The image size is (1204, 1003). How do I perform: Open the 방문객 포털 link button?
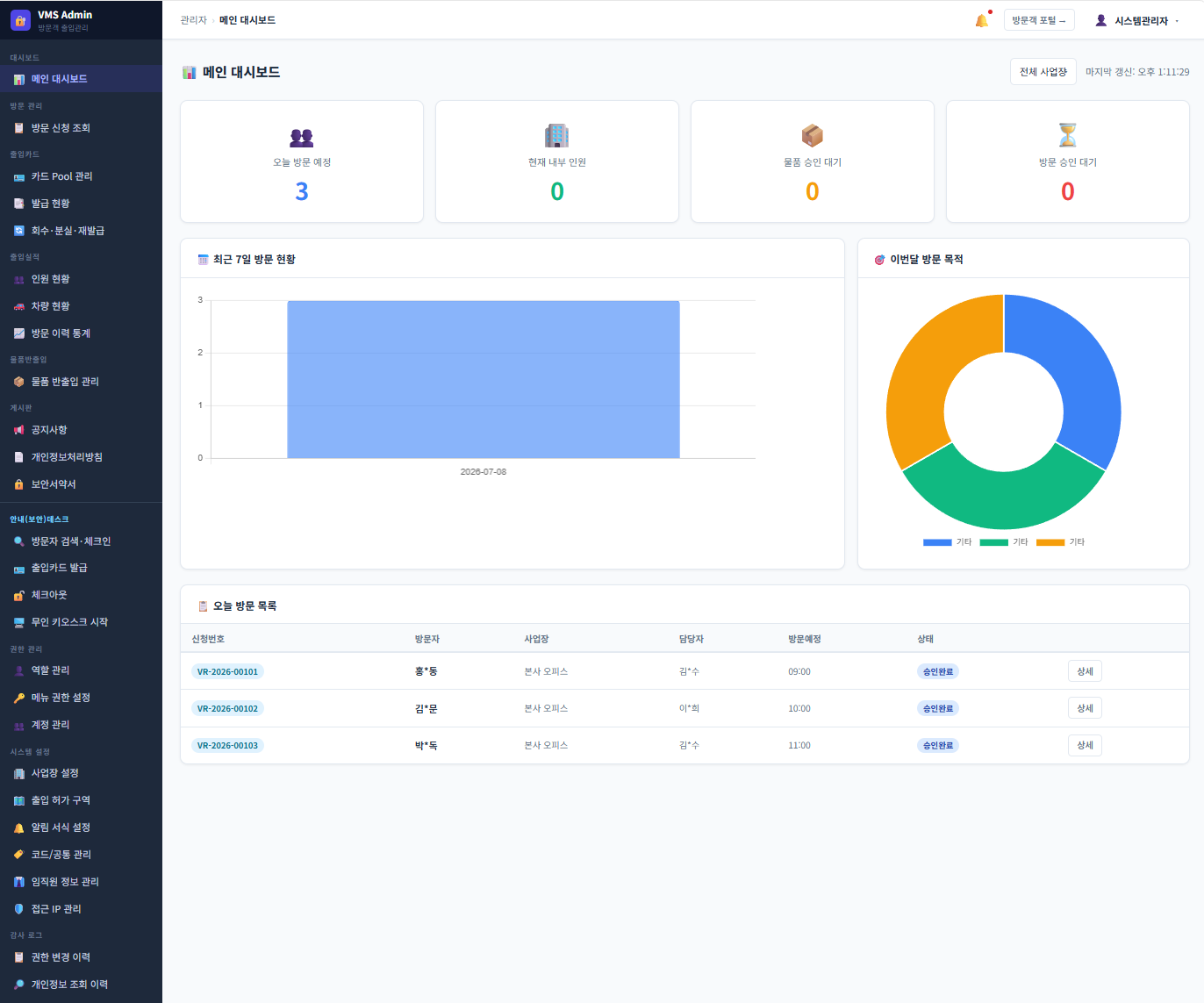(x=1039, y=20)
